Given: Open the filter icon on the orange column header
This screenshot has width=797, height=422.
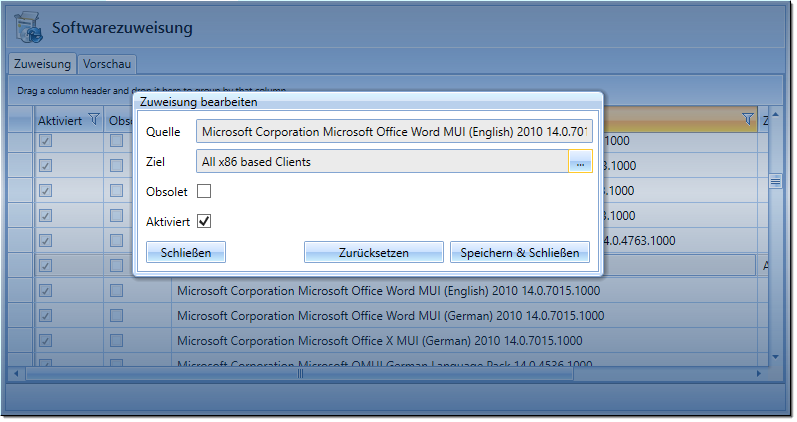Looking at the screenshot, I should pyautogui.click(x=747, y=119).
